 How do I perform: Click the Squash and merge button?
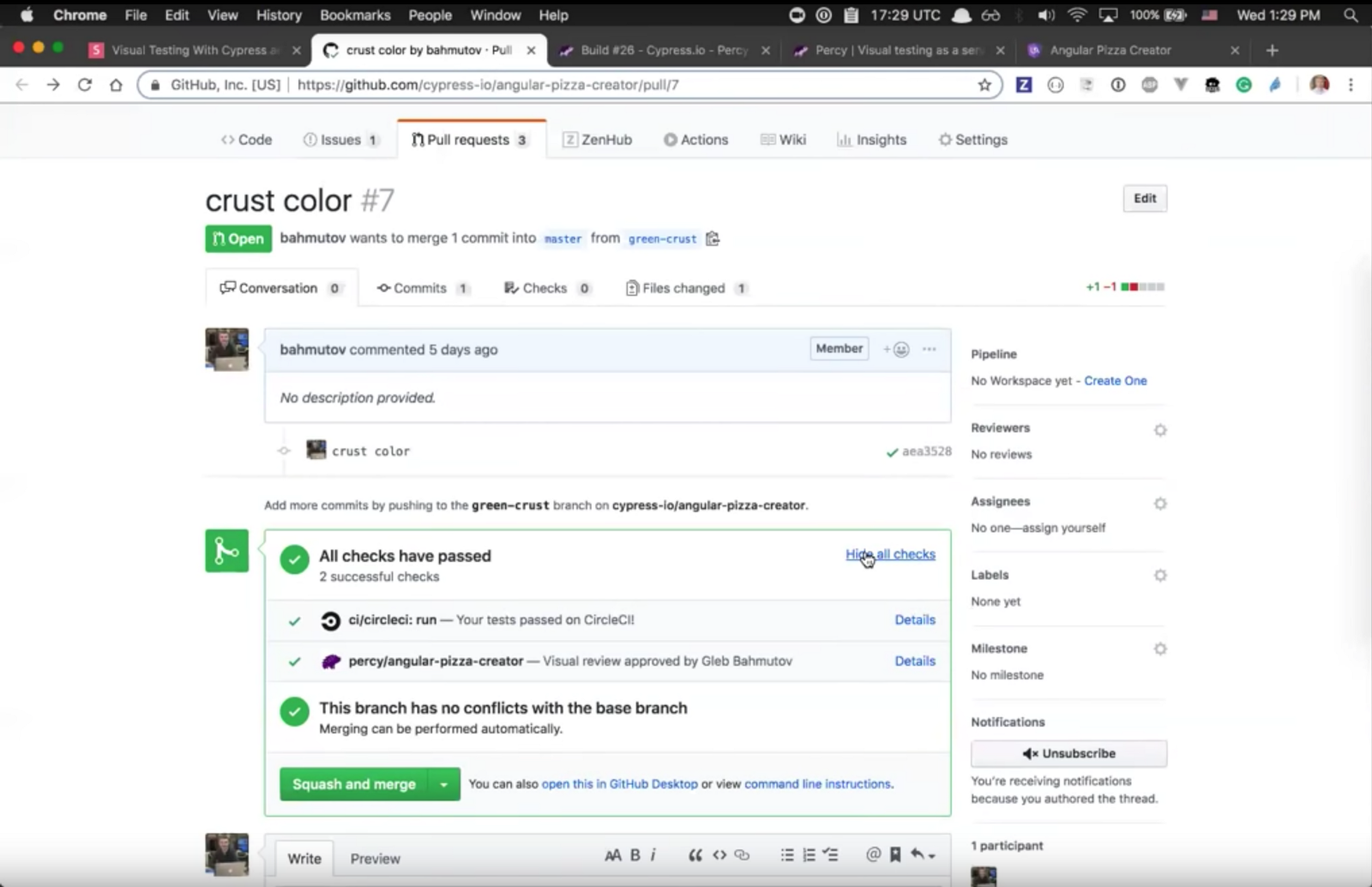point(353,784)
